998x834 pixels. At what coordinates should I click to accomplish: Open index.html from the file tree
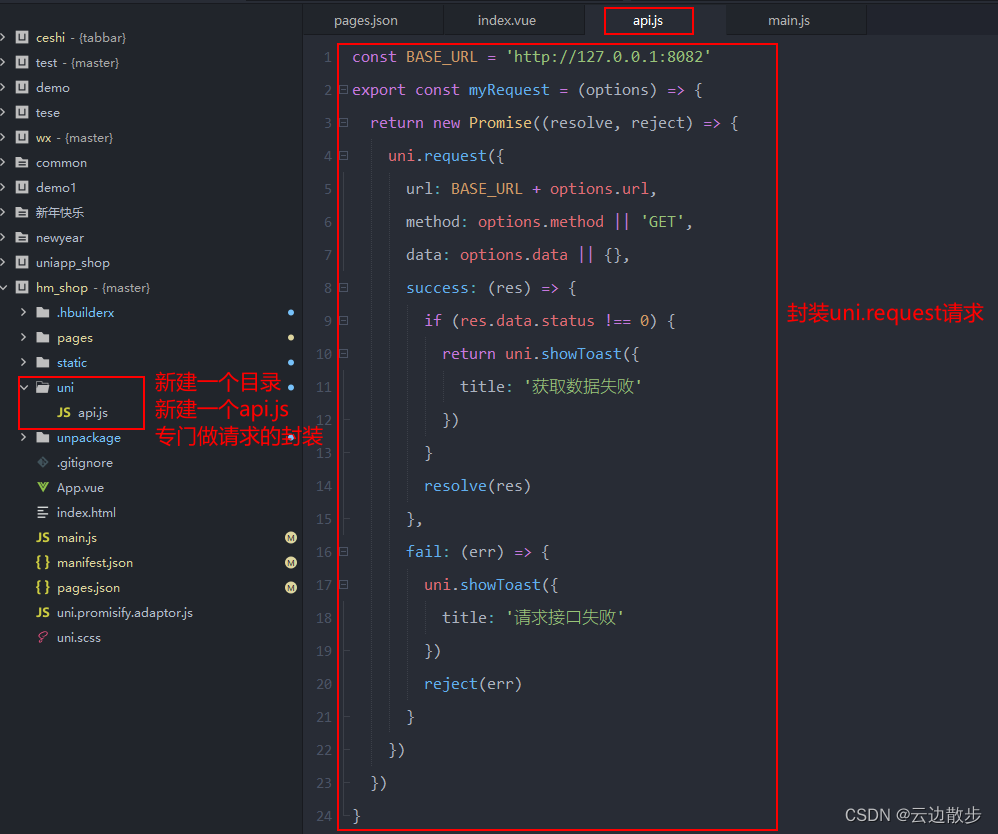pyautogui.click(x=86, y=512)
